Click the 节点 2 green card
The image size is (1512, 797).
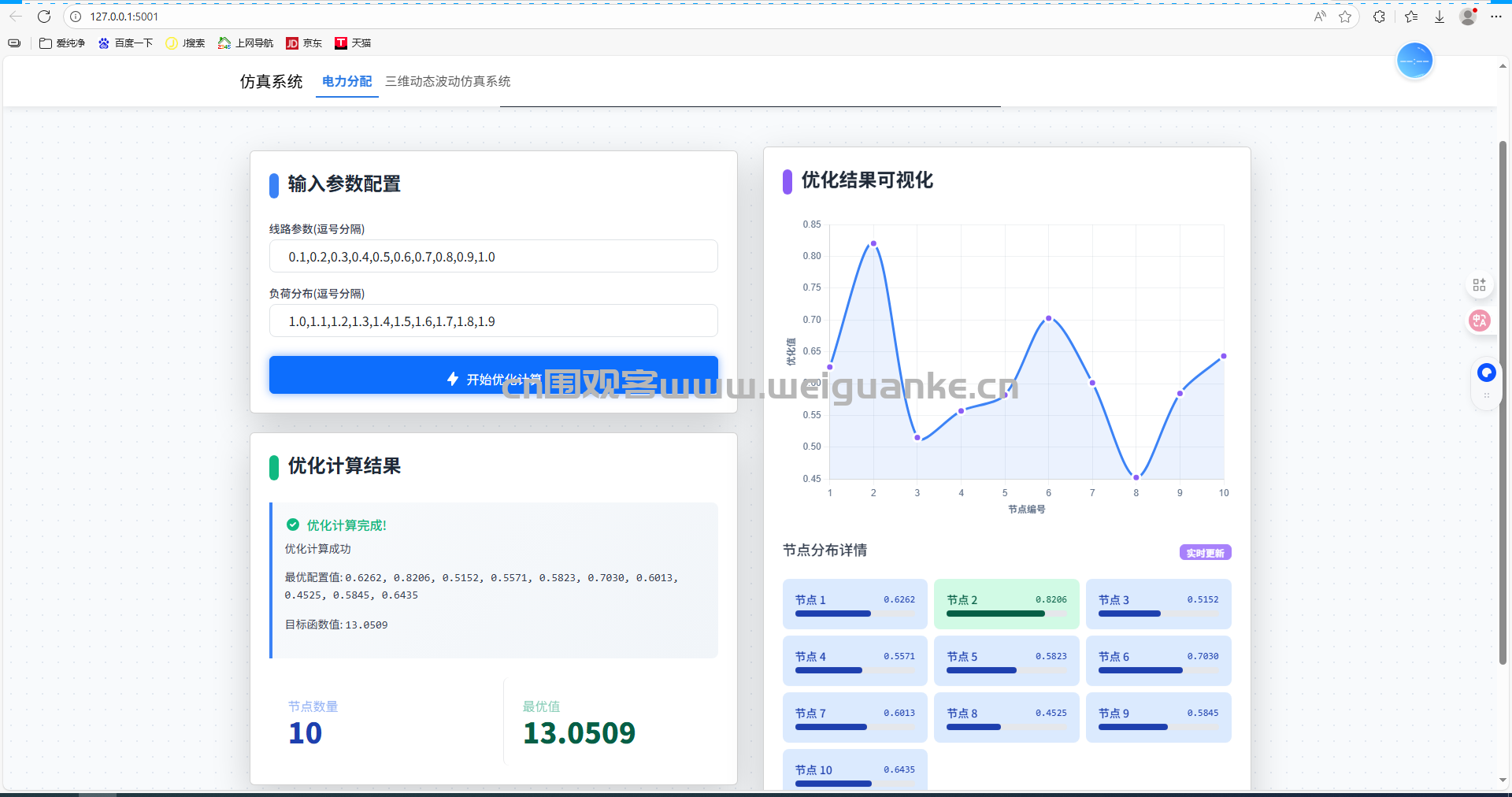[x=1006, y=604]
